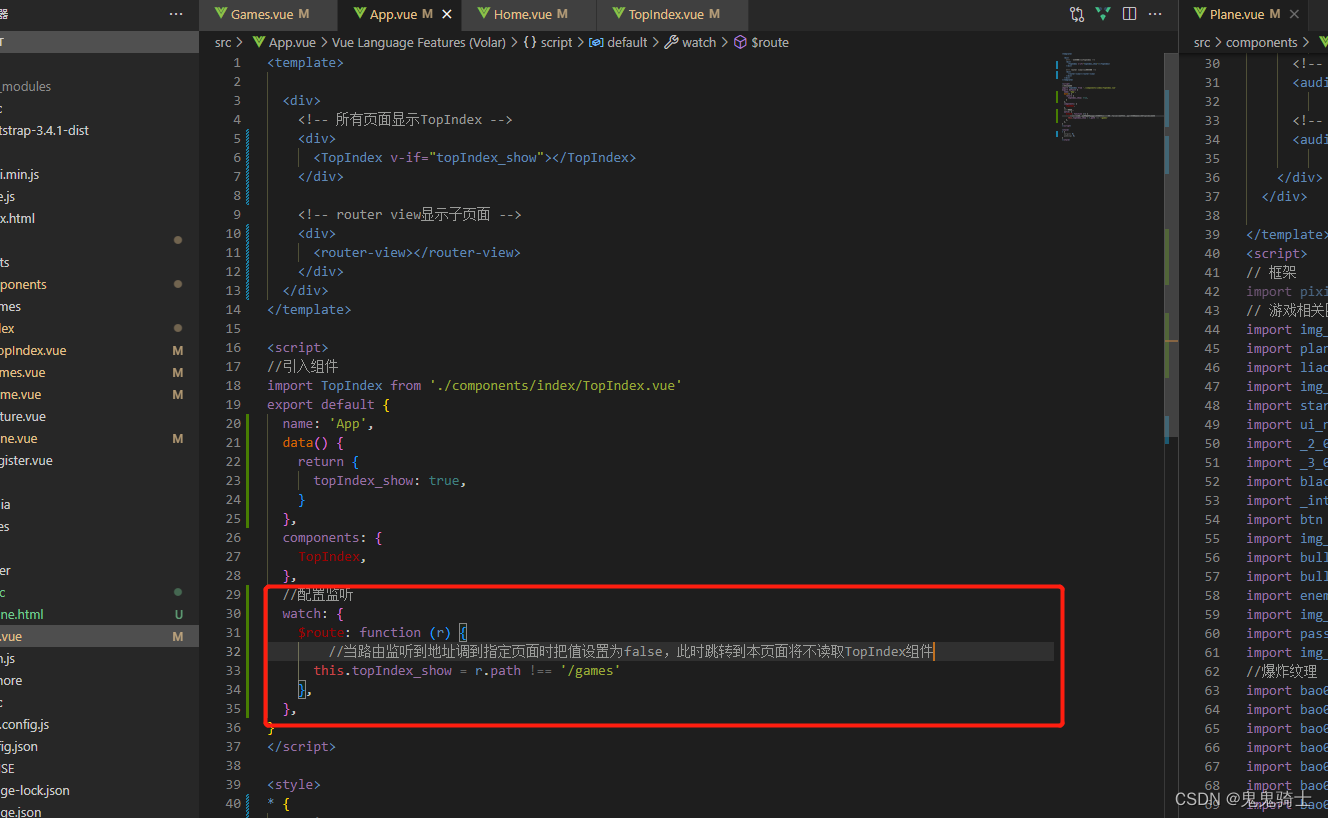Click 'export default {' on line 19
The image size is (1328, 818).
tap(328, 404)
